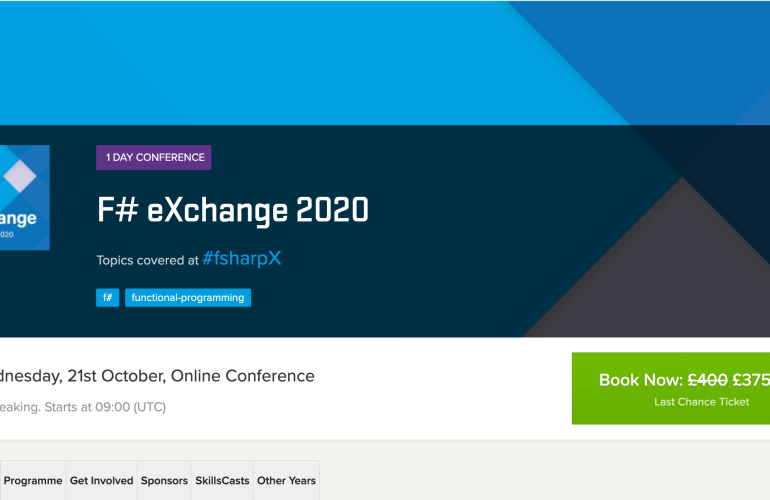Show the SkillsCasts tab
770x500 pixels.
pyautogui.click(x=222, y=481)
